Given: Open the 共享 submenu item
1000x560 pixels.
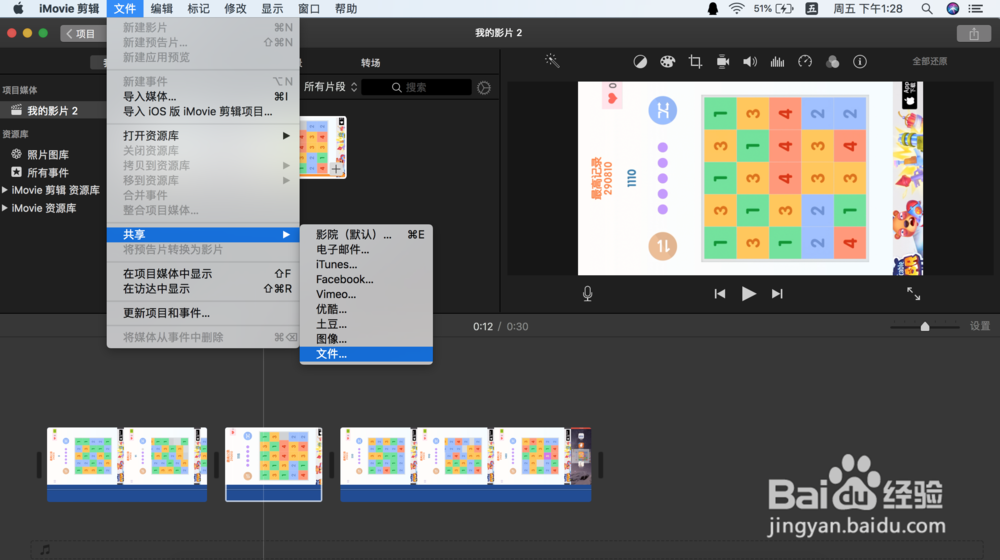Looking at the screenshot, I should click(x=203, y=234).
